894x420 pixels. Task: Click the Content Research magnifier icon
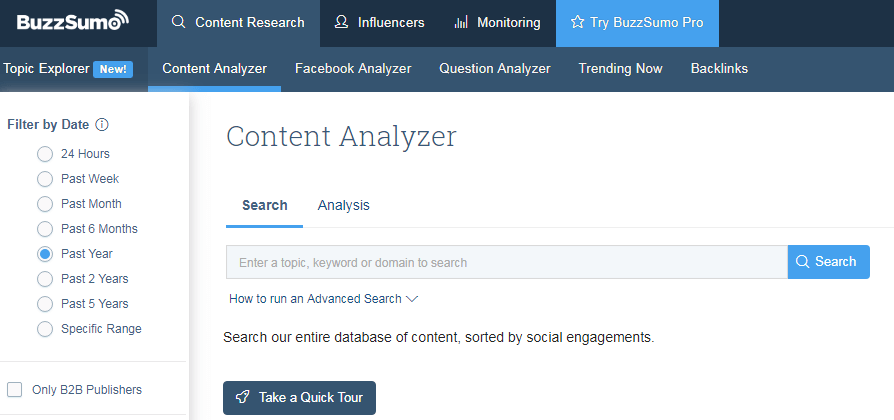pos(179,22)
